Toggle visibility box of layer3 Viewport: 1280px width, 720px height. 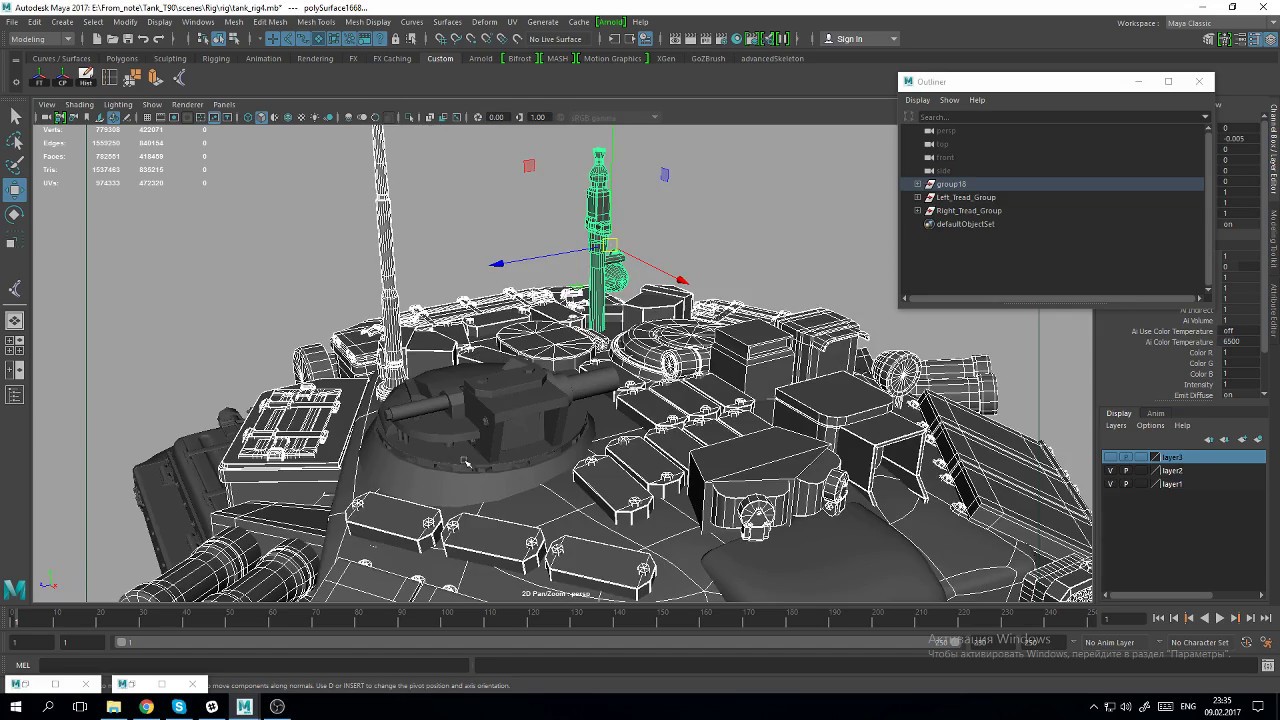point(1110,457)
